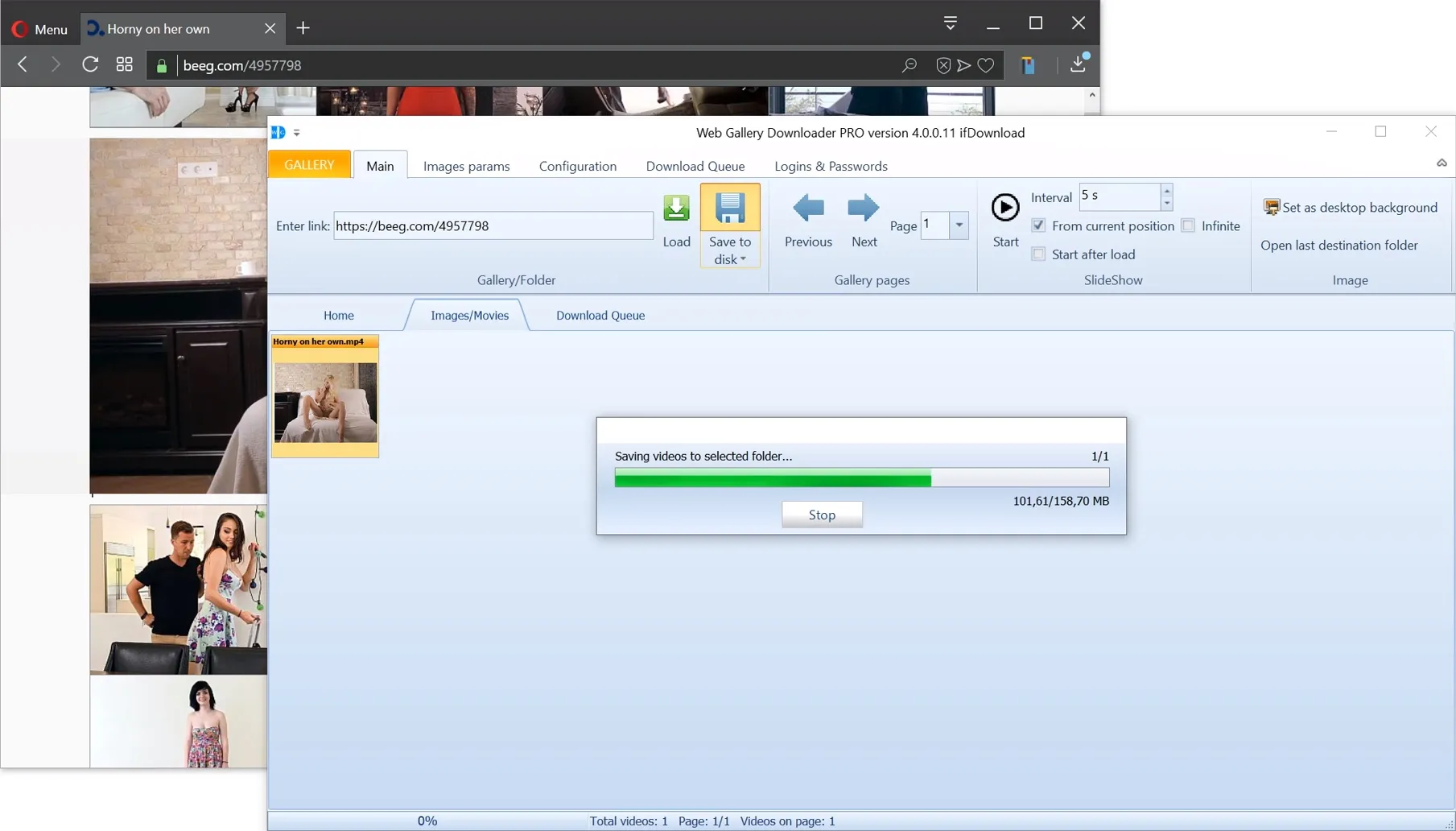Image resolution: width=1456 pixels, height=831 pixels.
Task: Decrease the Interval spinner value
Action: pyautogui.click(x=1166, y=203)
